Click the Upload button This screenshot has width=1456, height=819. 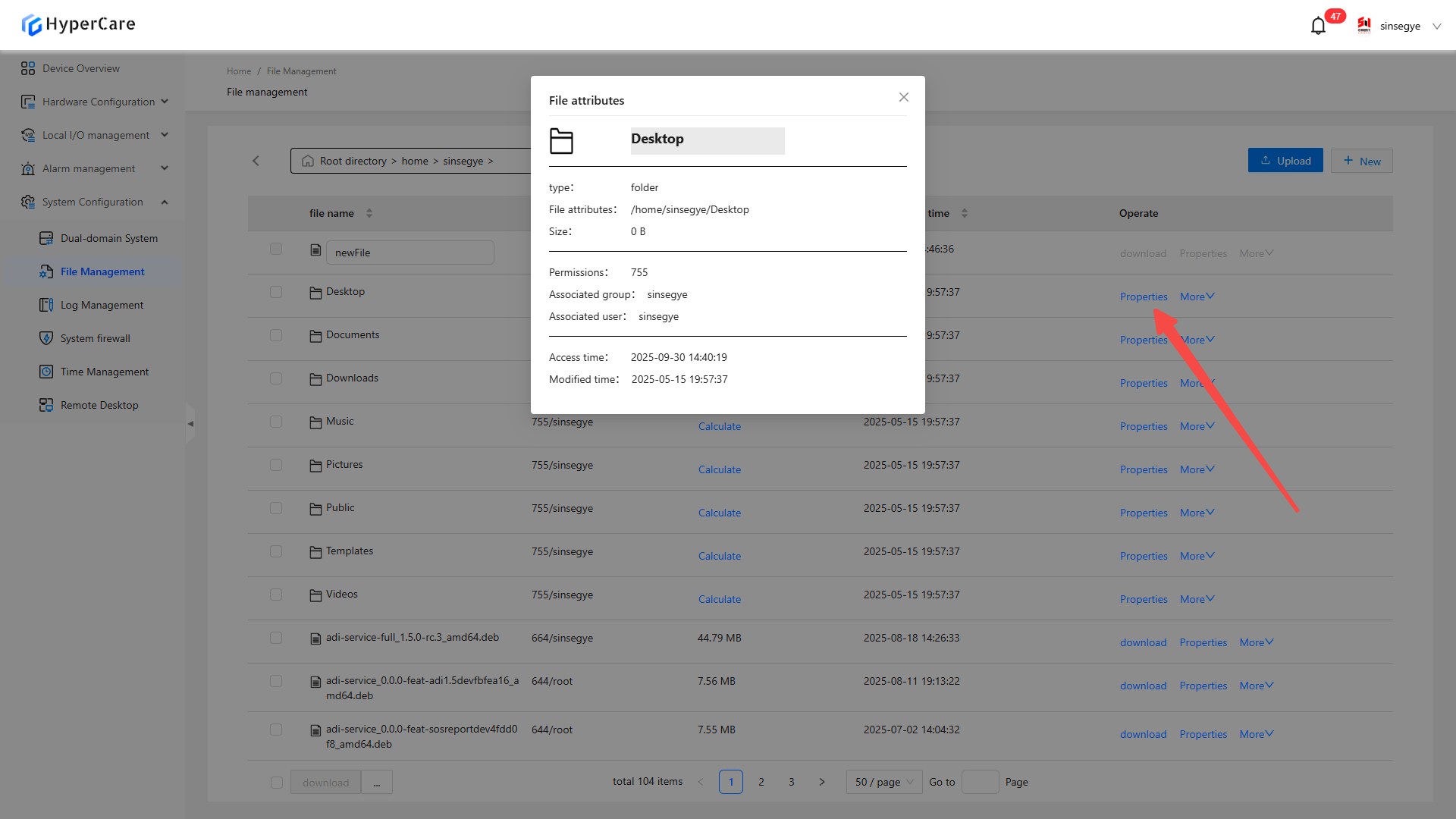(x=1285, y=161)
